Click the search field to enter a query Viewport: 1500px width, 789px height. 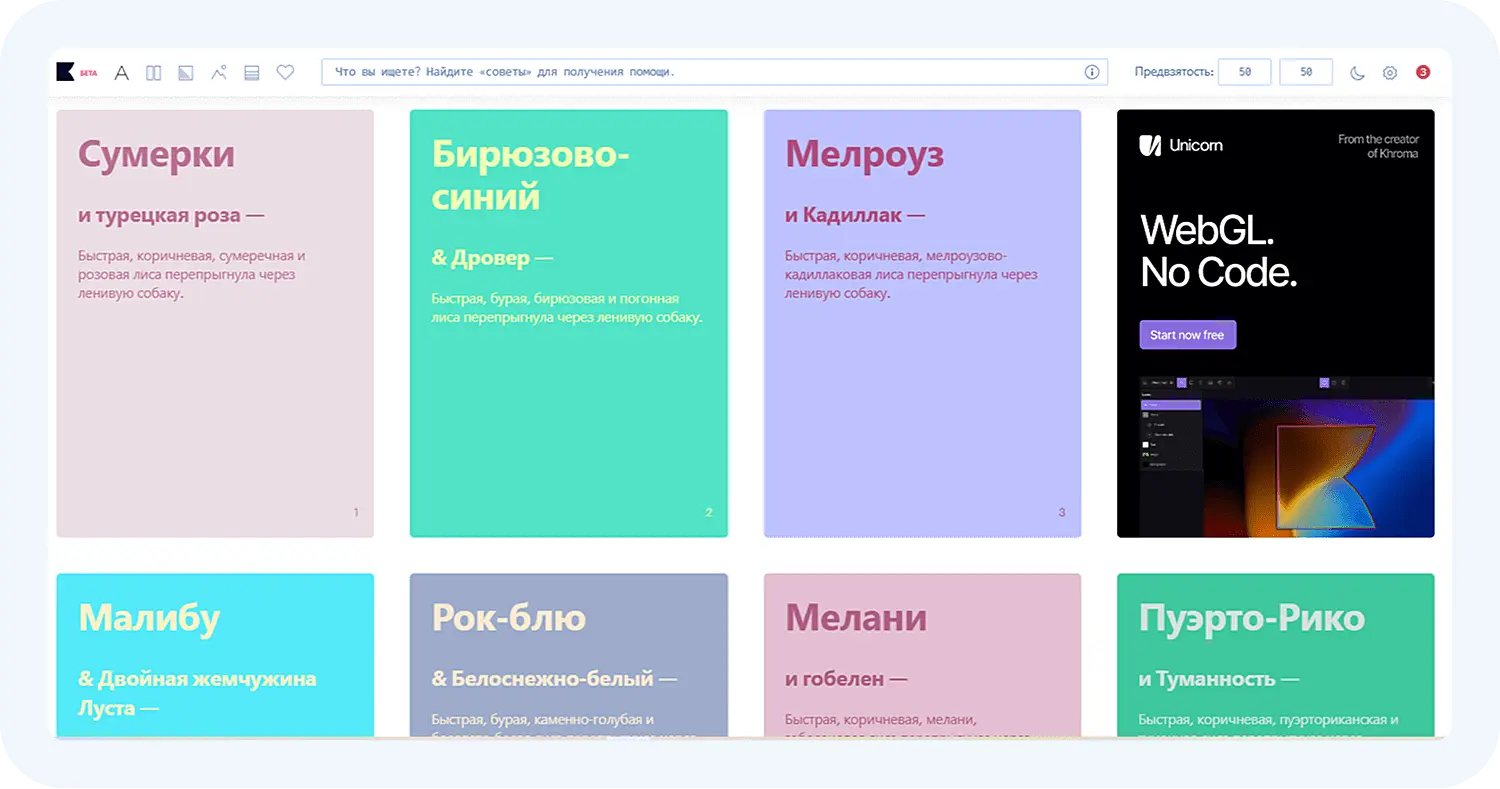pyautogui.click(x=700, y=72)
